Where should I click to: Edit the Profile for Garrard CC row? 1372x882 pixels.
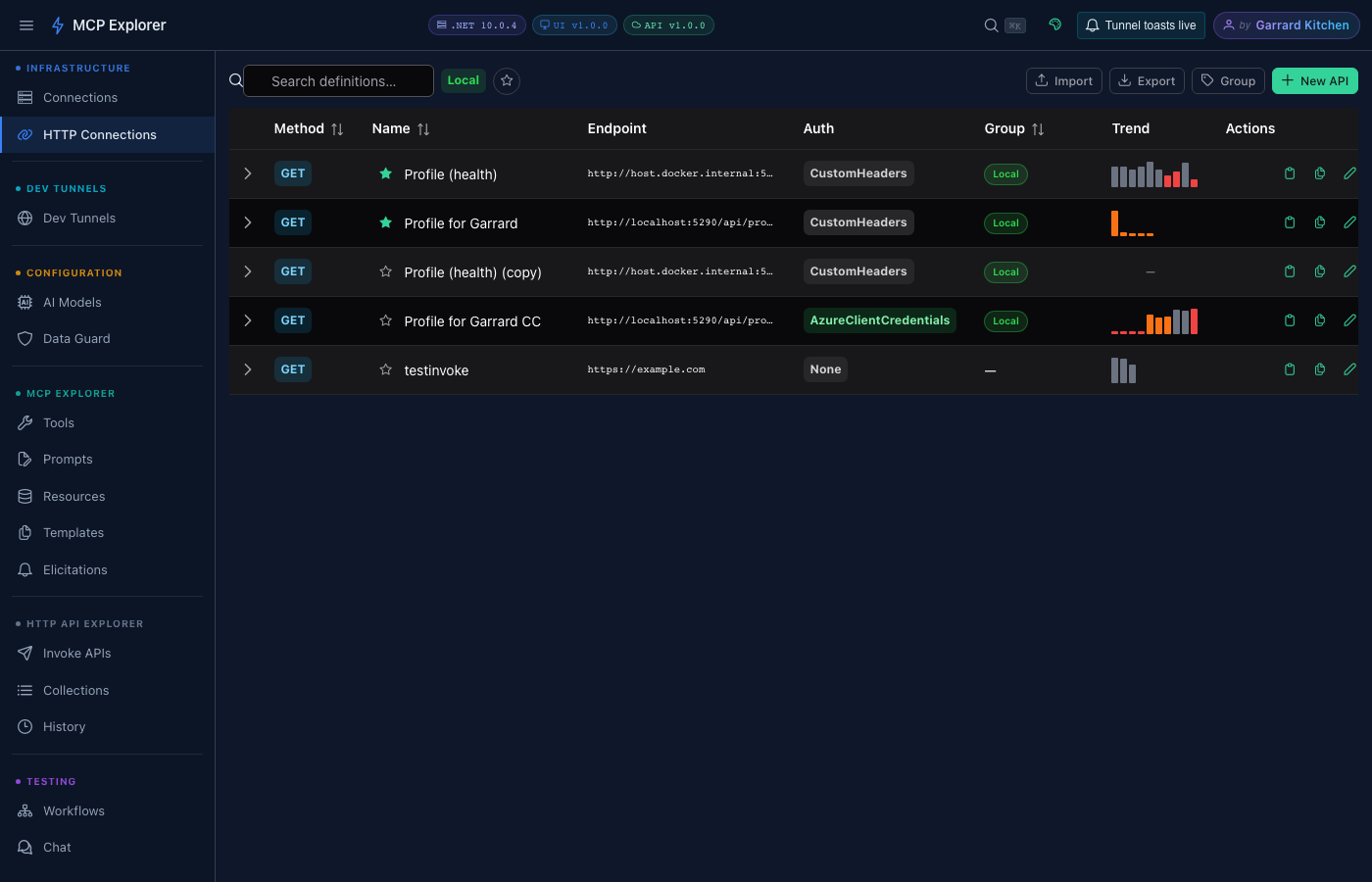click(x=1349, y=320)
